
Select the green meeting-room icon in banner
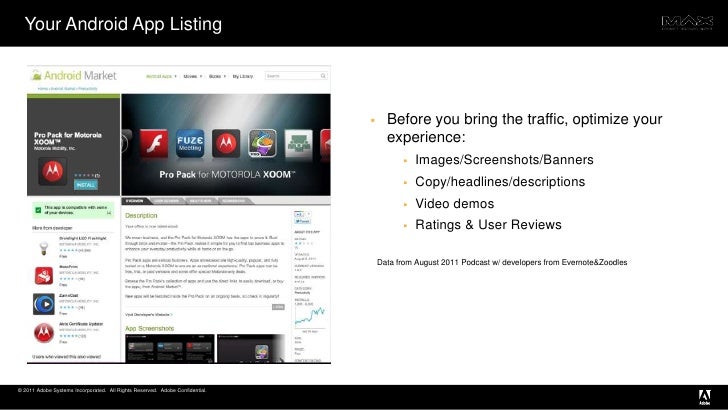tap(299, 143)
